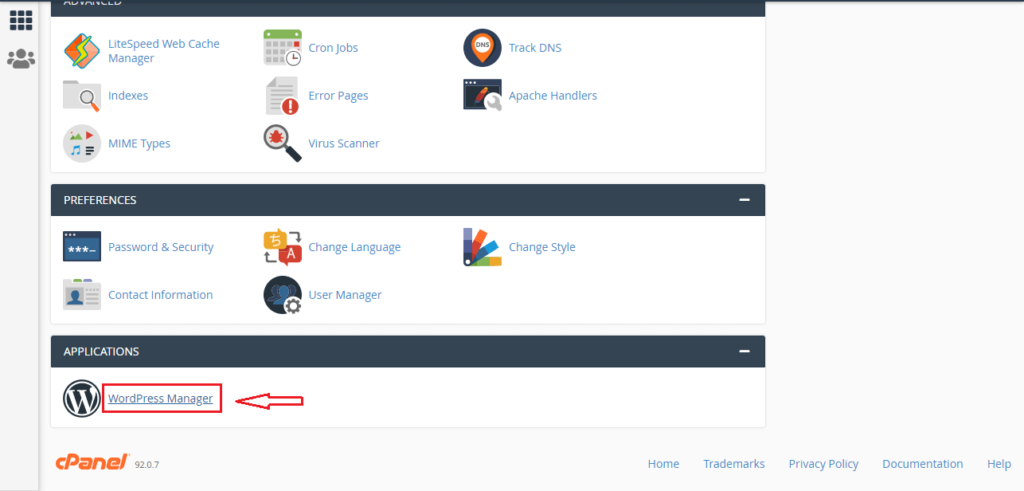Viewport: 1024px width, 491px height.
Task: Click the Contact Information card icon
Action: coord(82,294)
